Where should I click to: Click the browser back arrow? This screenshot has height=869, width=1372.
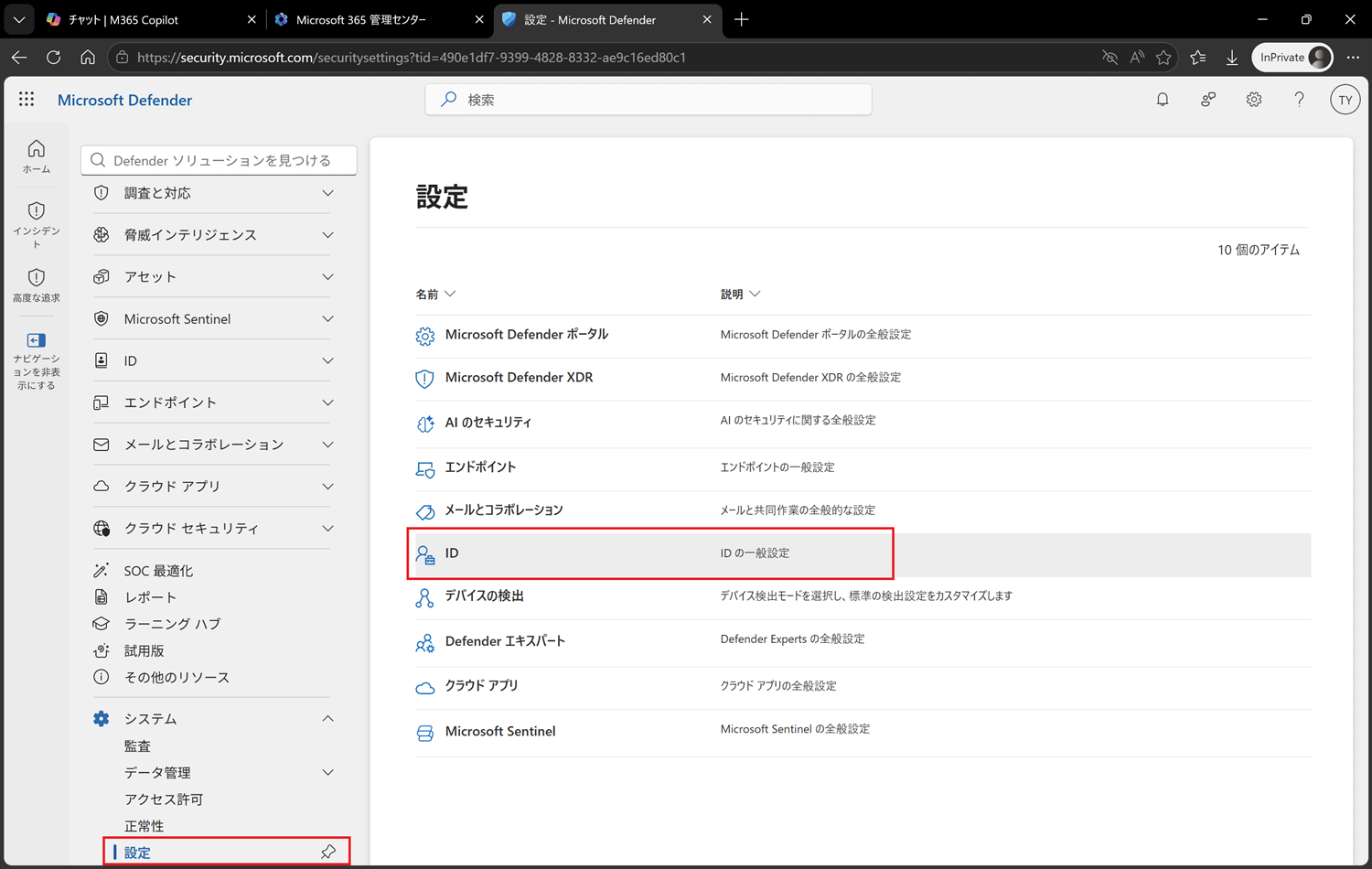click(19, 58)
